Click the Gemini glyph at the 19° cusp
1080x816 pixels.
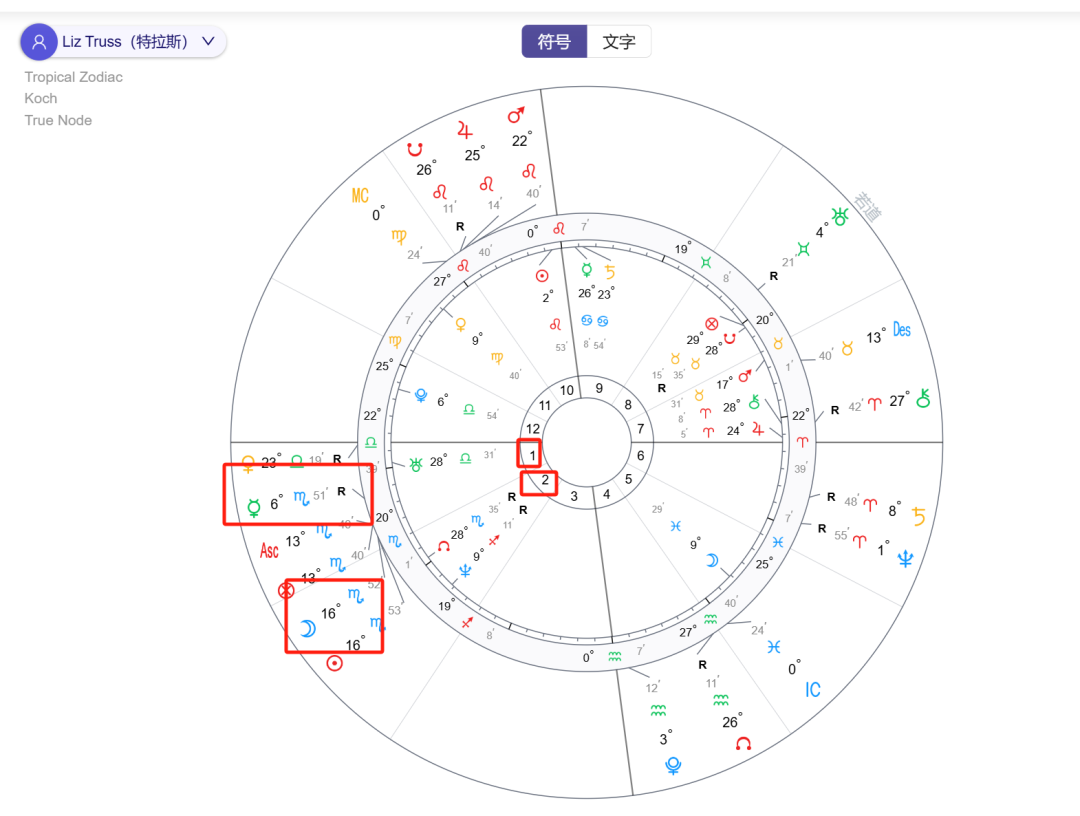coord(705,262)
